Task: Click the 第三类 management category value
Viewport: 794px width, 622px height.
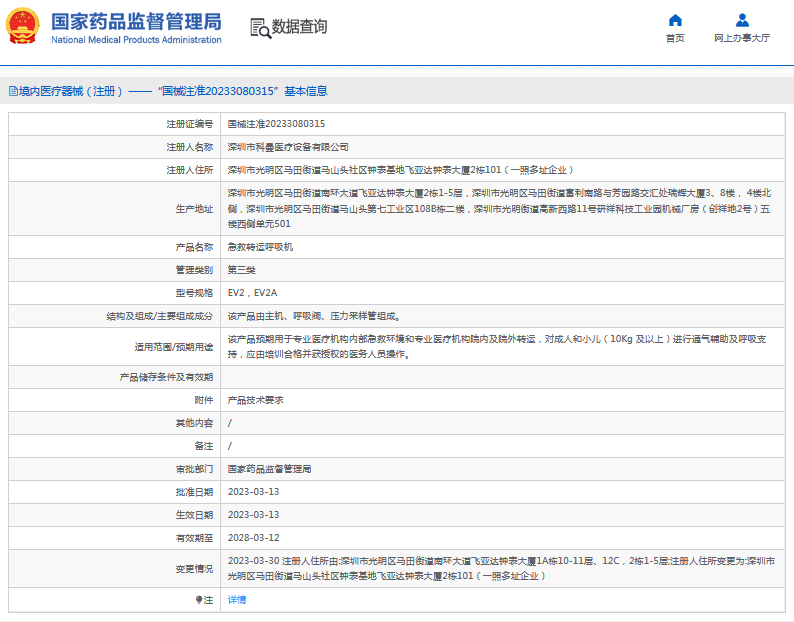Action: tap(242, 270)
